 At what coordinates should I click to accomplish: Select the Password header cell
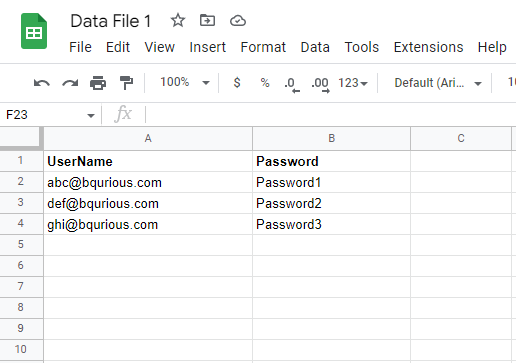331,161
